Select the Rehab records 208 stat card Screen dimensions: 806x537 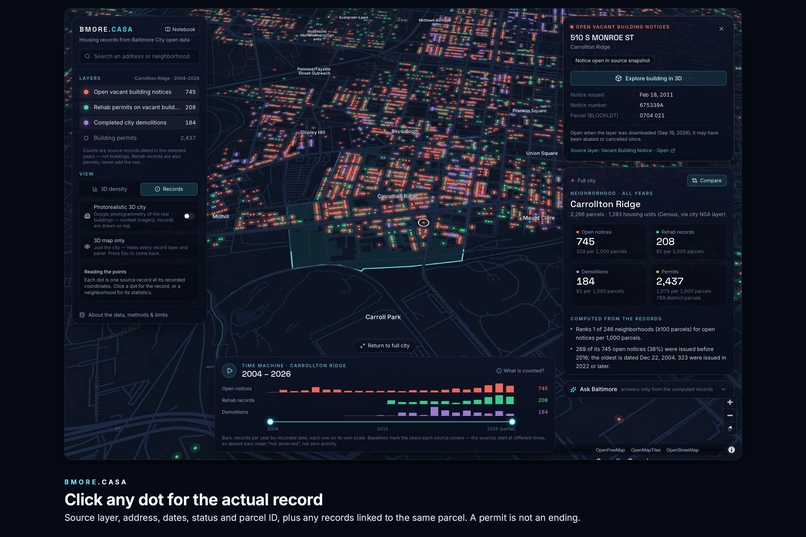(x=688, y=242)
